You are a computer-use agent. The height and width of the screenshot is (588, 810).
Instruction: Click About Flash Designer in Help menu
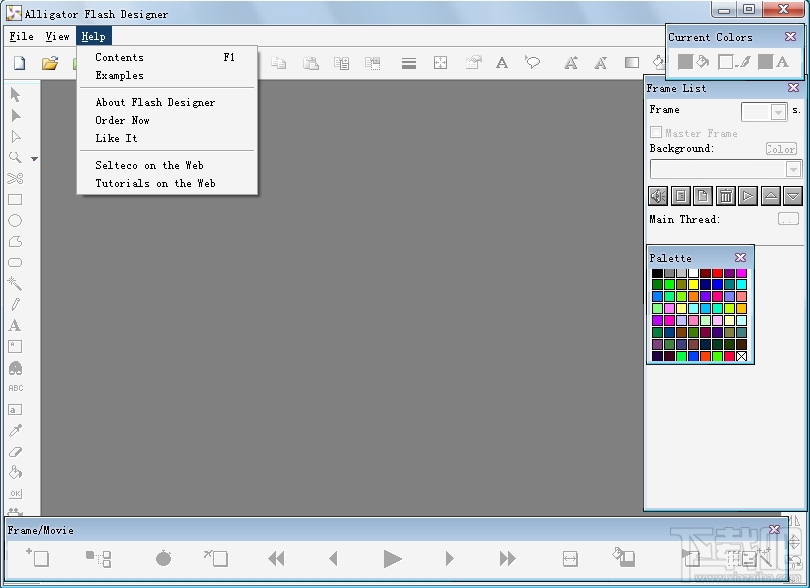click(x=155, y=101)
